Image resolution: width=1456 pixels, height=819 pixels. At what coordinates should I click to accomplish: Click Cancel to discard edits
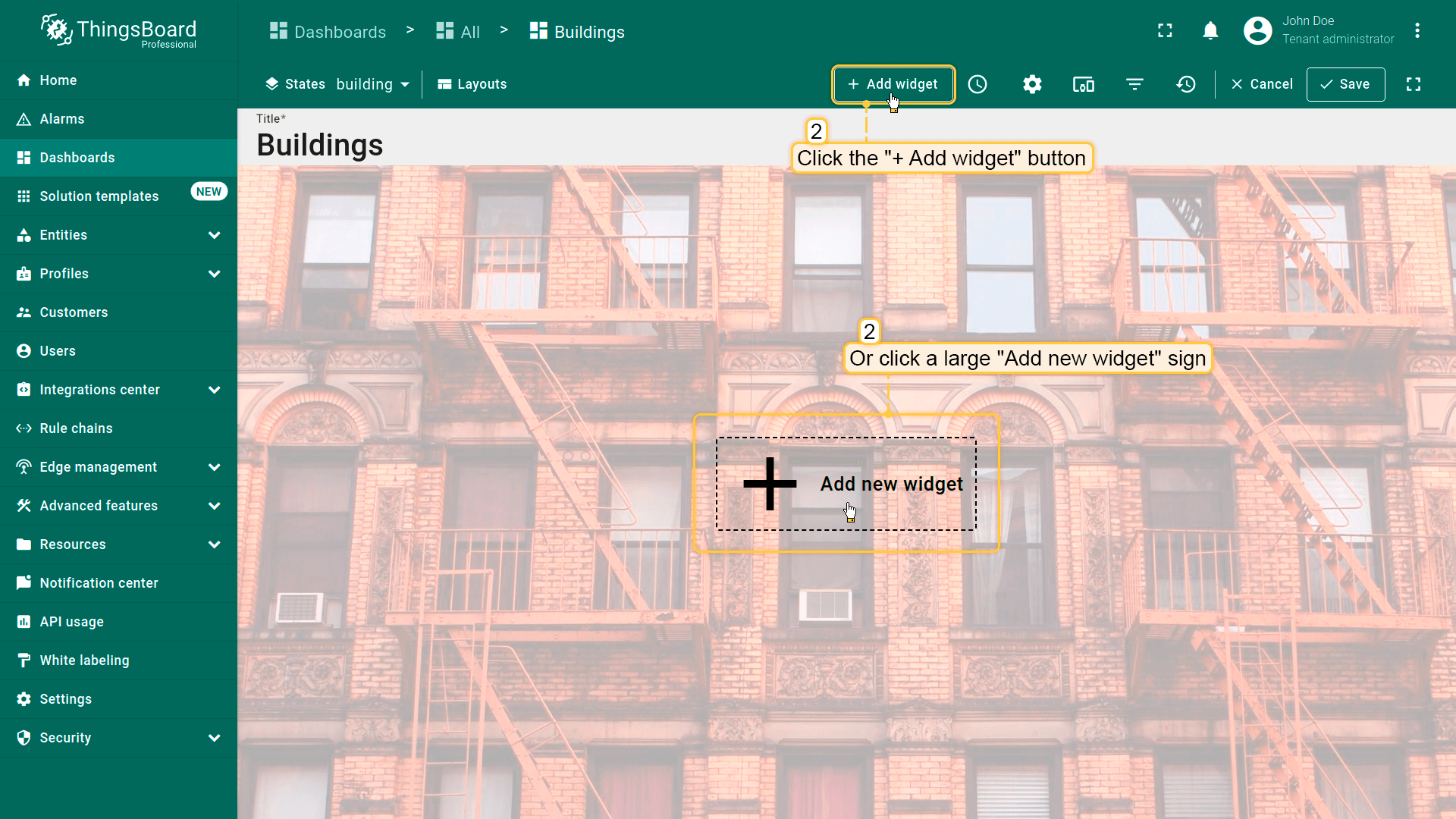pos(1262,84)
